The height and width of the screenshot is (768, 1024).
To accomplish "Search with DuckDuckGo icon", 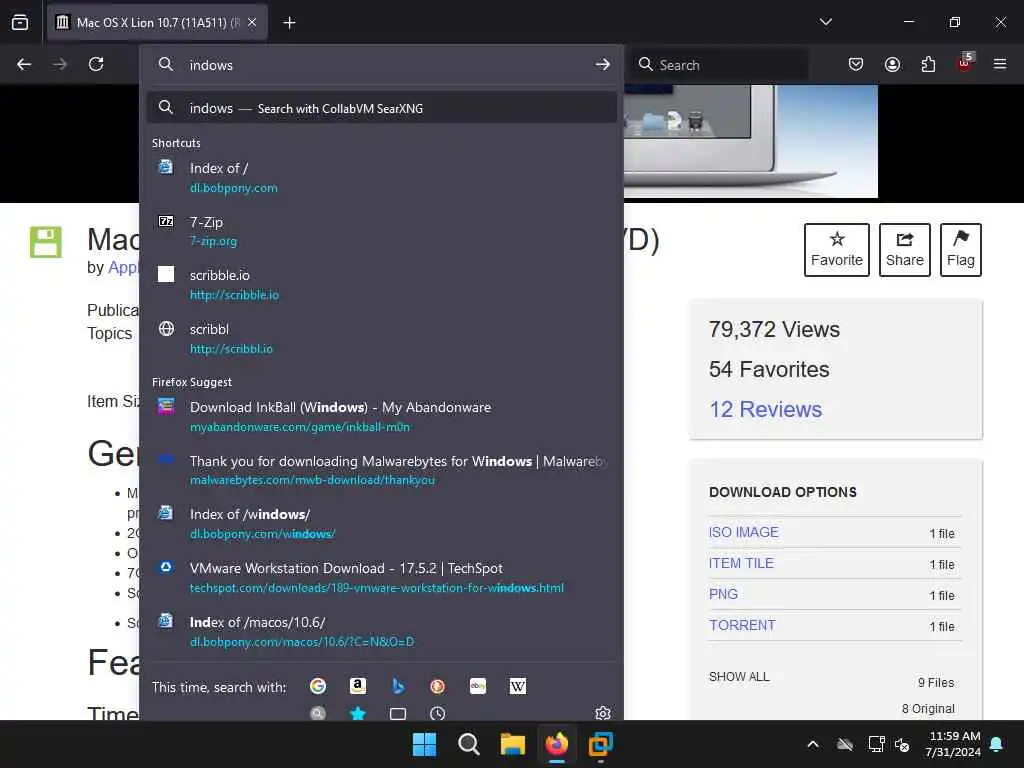I will 438,686.
